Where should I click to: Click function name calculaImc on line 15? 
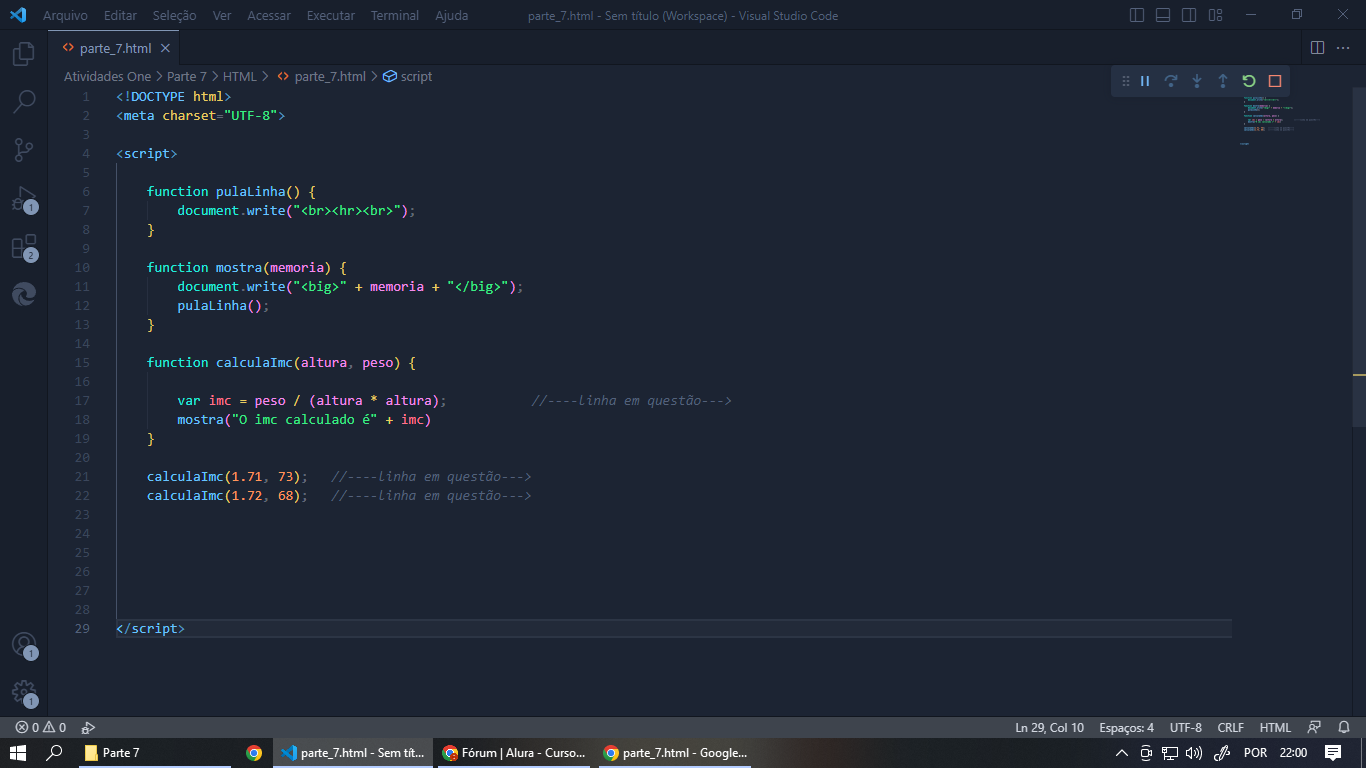[255, 362]
